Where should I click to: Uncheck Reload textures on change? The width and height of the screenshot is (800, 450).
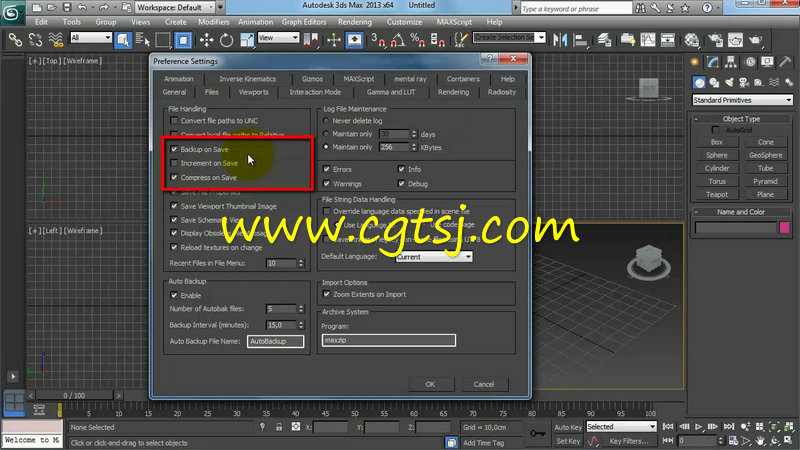tap(174, 247)
